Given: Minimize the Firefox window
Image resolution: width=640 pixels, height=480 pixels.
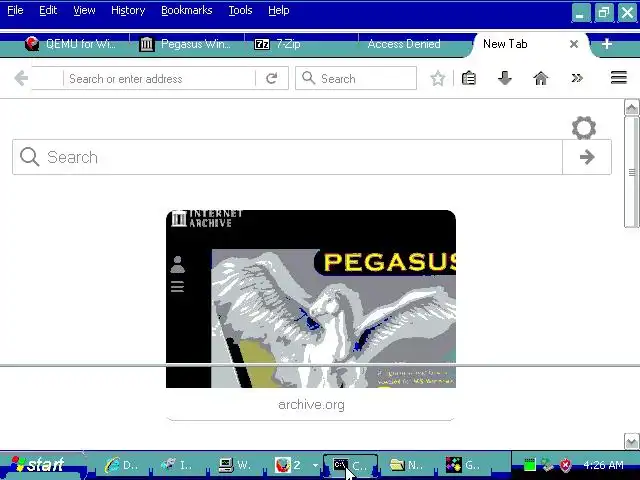Looking at the screenshot, I should point(580,12).
